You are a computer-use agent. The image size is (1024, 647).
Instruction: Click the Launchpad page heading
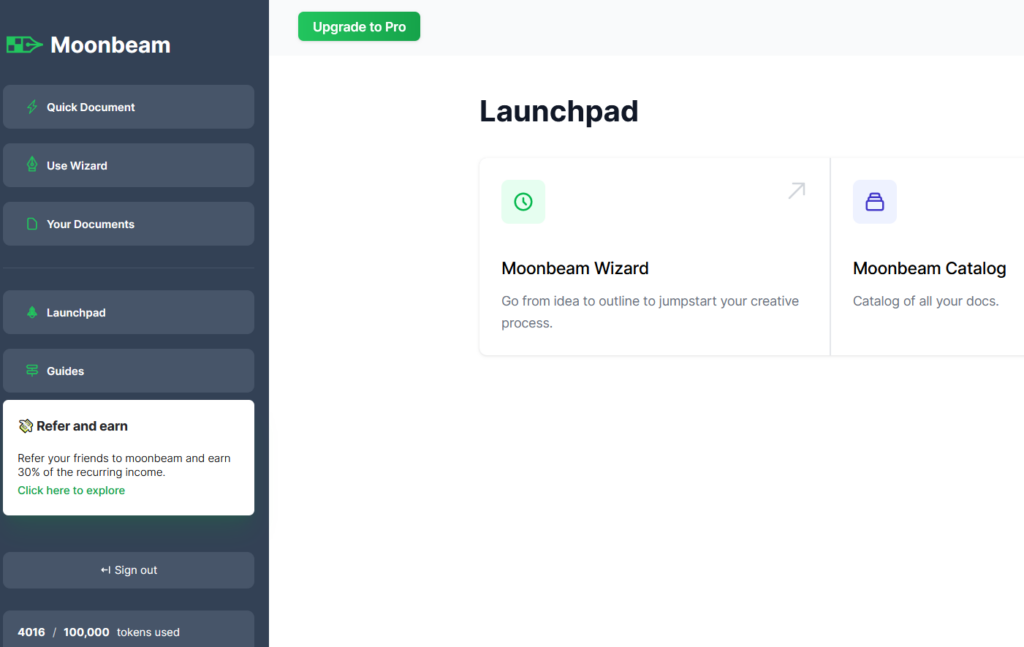559,111
